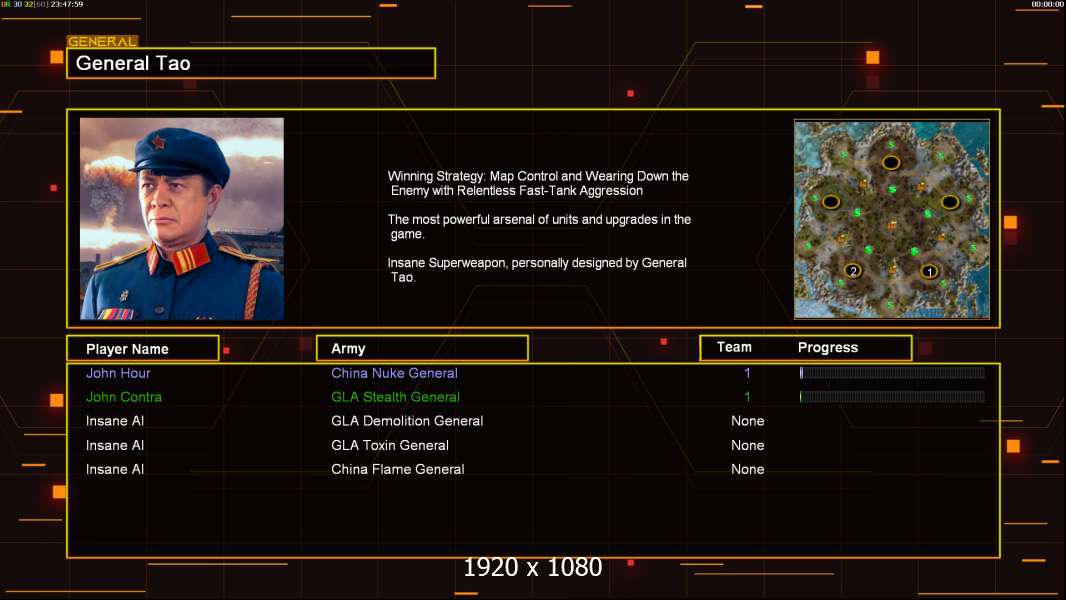Click China Nuke General army entry

tap(394, 373)
